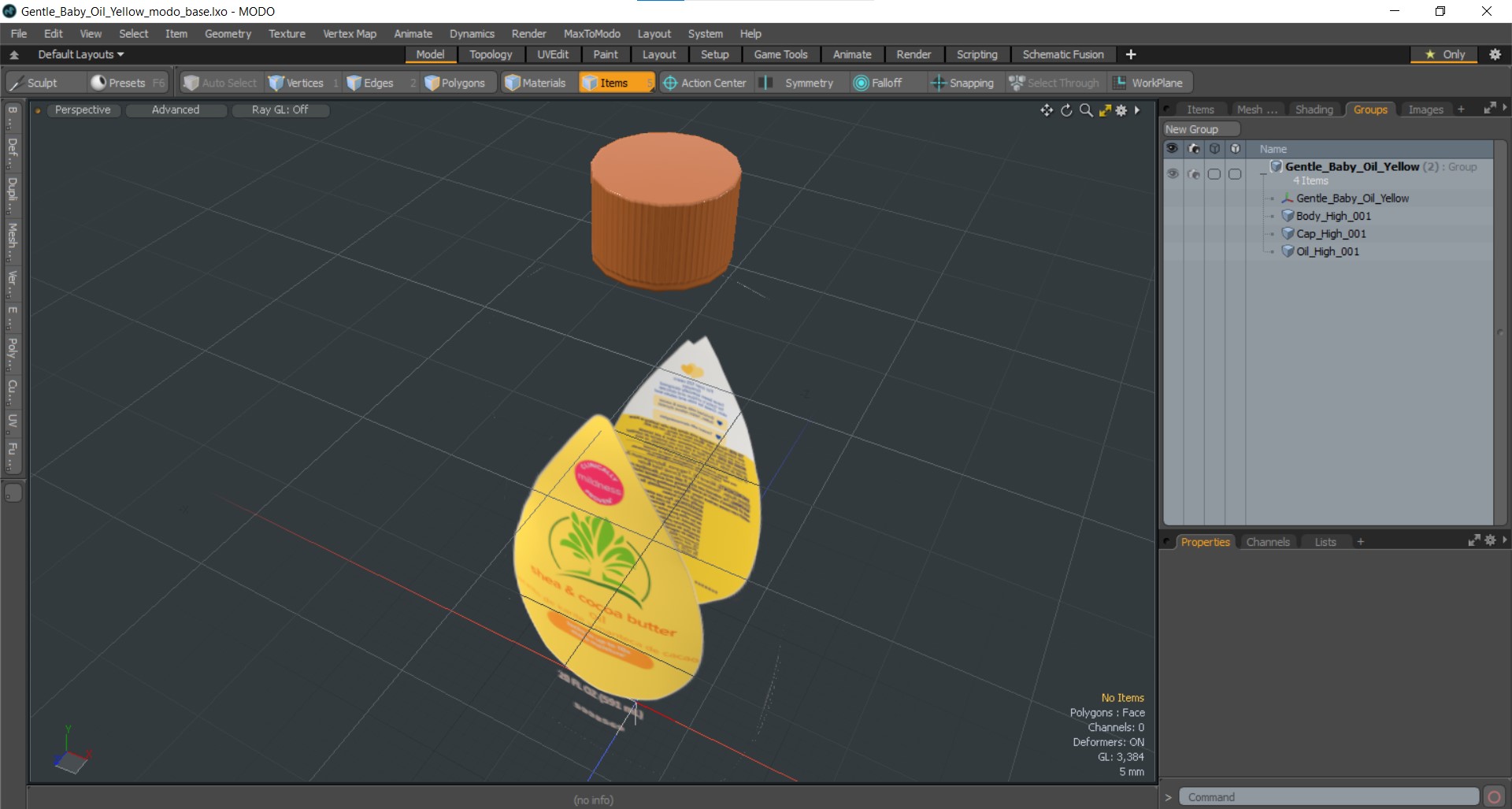Click the Gentle_Baby_Oil_Yellow locator icon
Screen dimensions: 1512x809
click(x=1288, y=199)
